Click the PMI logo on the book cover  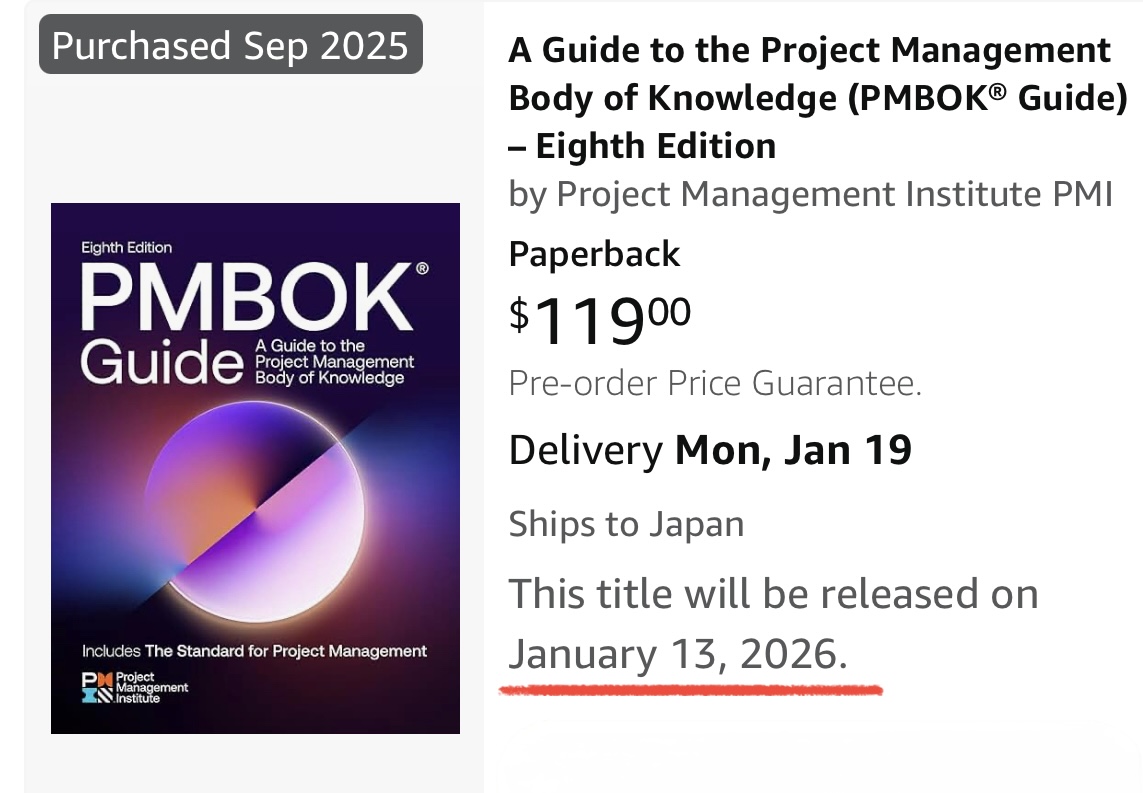(135, 688)
